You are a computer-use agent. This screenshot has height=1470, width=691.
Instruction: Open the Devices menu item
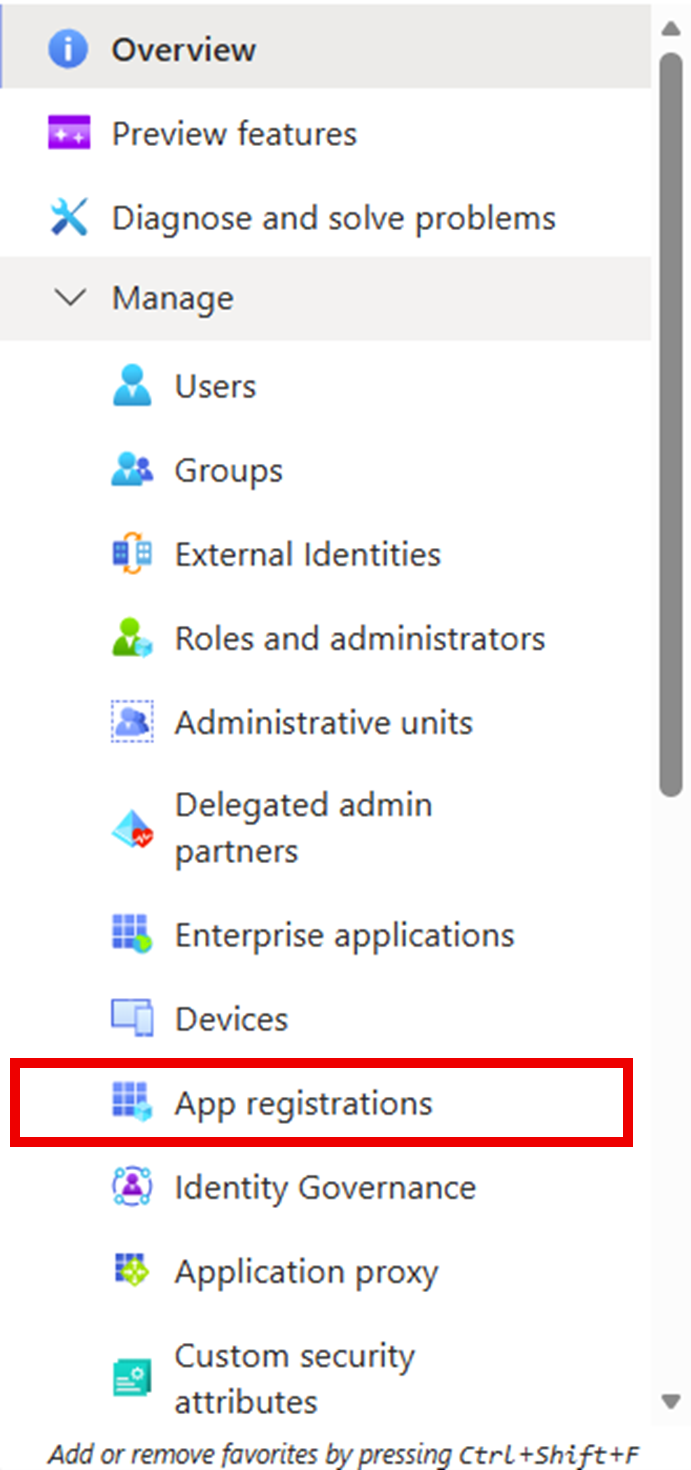[x=231, y=1020]
